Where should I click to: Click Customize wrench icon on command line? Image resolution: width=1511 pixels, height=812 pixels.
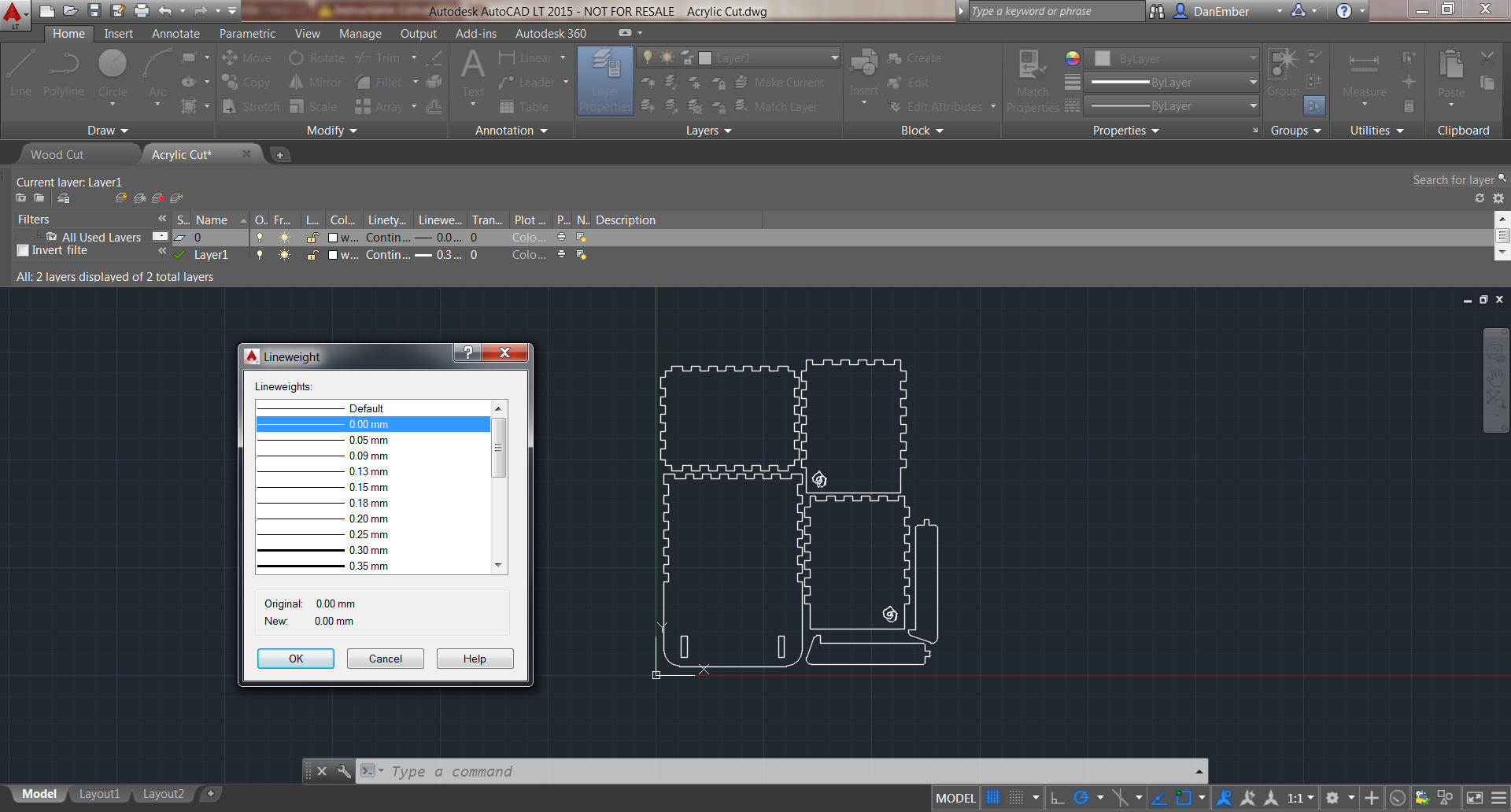pos(344,771)
